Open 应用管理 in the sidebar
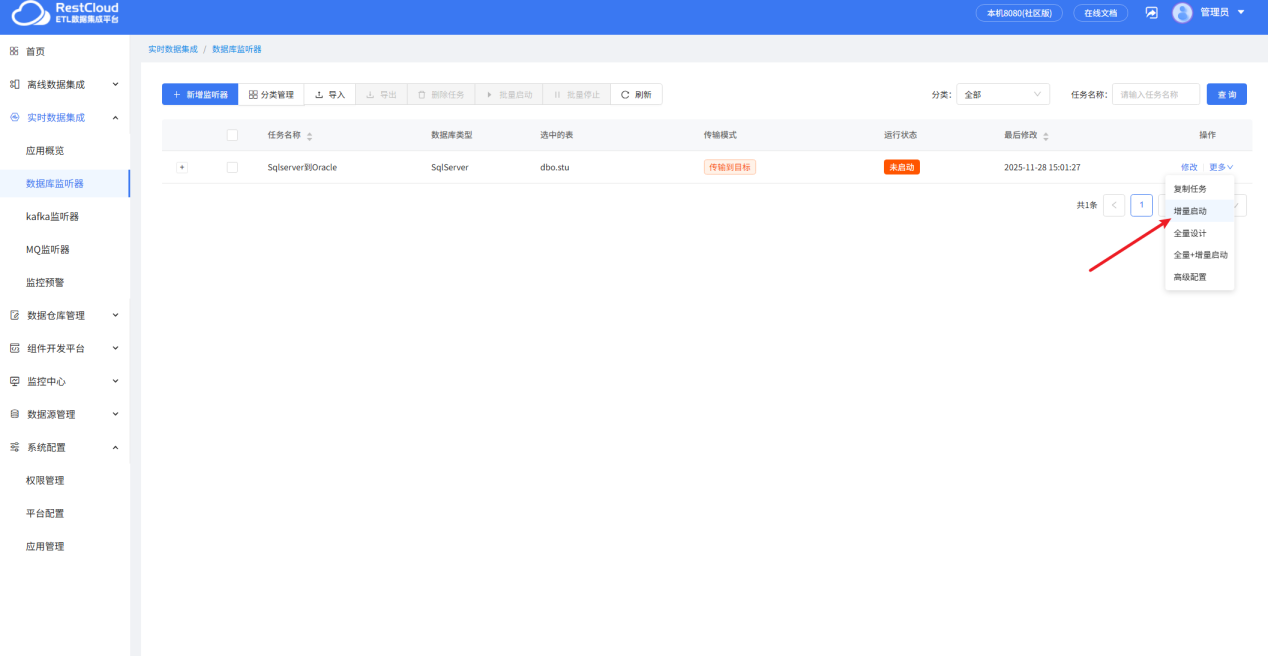Screen dimensions: 1268x656 (x=65, y=546)
